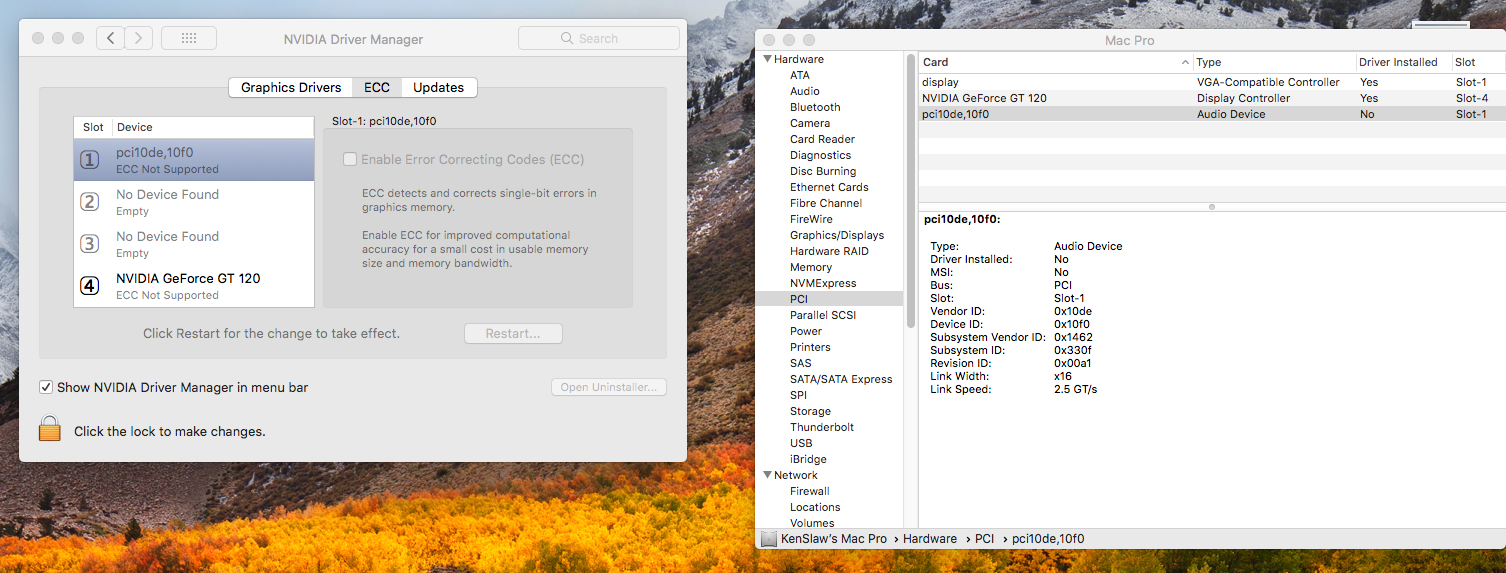The height and width of the screenshot is (573, 1506).
Task: Select Power in the Hardware list
Action: pos(806,331)
